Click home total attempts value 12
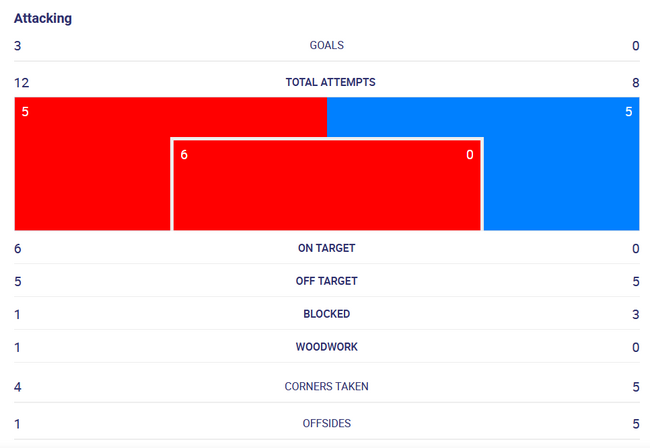The width and height of the screenshot is (650, 448). click(22, 83)
